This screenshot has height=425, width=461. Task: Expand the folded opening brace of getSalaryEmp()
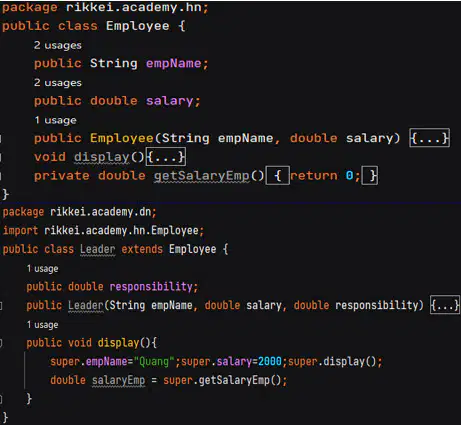pos(277,175)
